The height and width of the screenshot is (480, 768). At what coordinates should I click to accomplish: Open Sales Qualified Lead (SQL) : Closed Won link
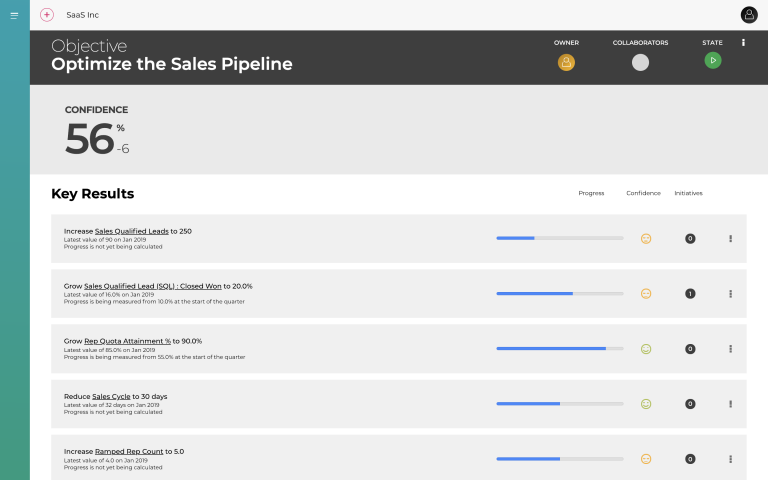(x=152, y=286)
